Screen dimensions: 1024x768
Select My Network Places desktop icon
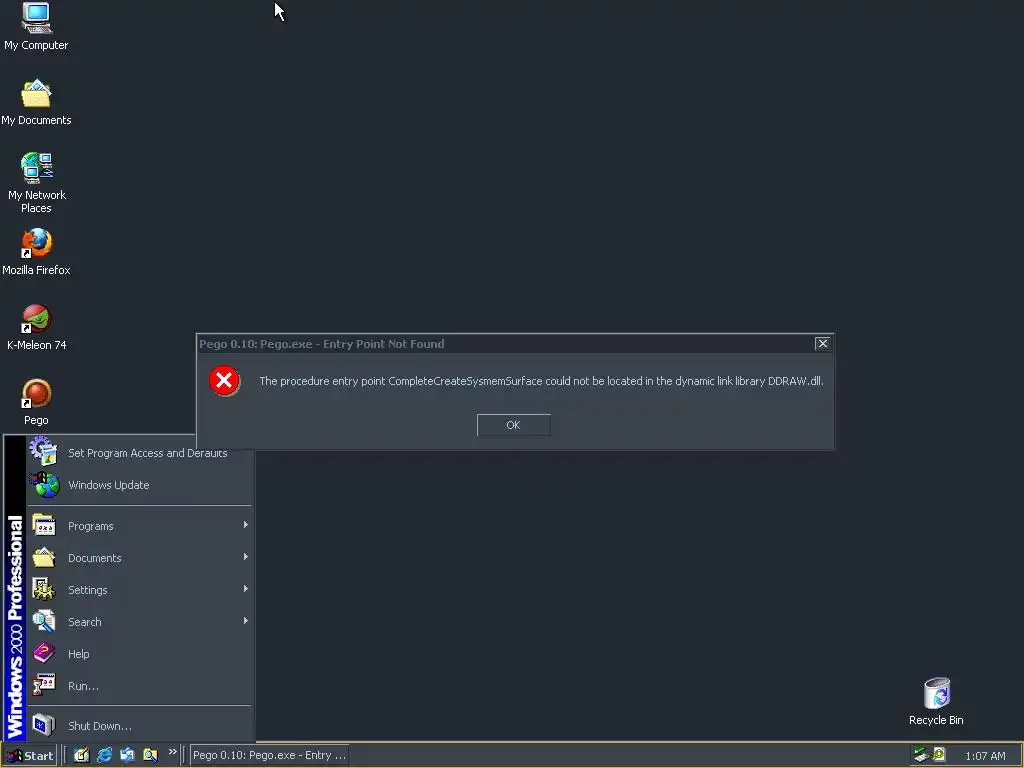pos(36,183)
